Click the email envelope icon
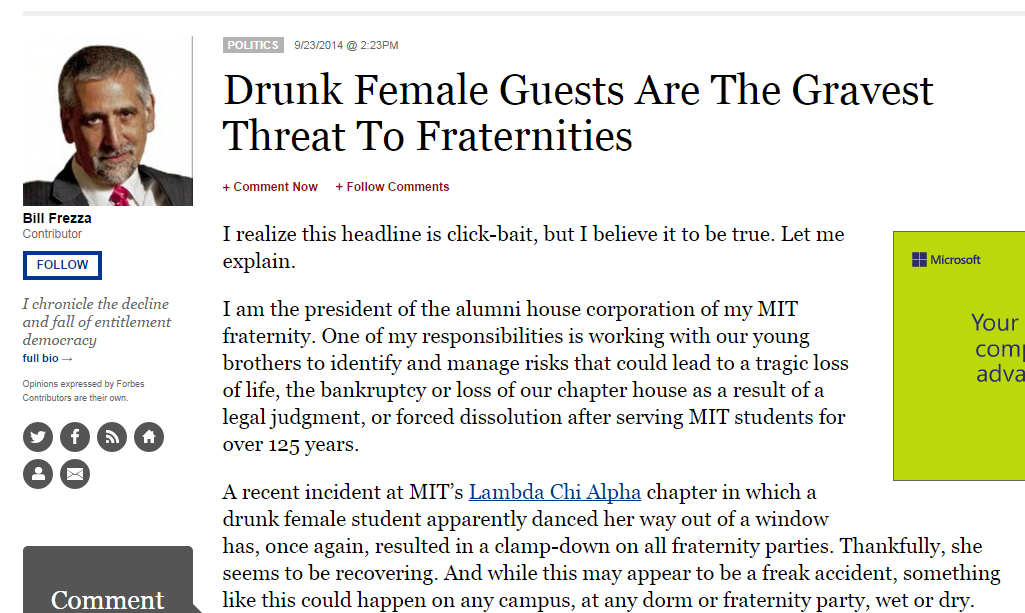 (75, 474)
